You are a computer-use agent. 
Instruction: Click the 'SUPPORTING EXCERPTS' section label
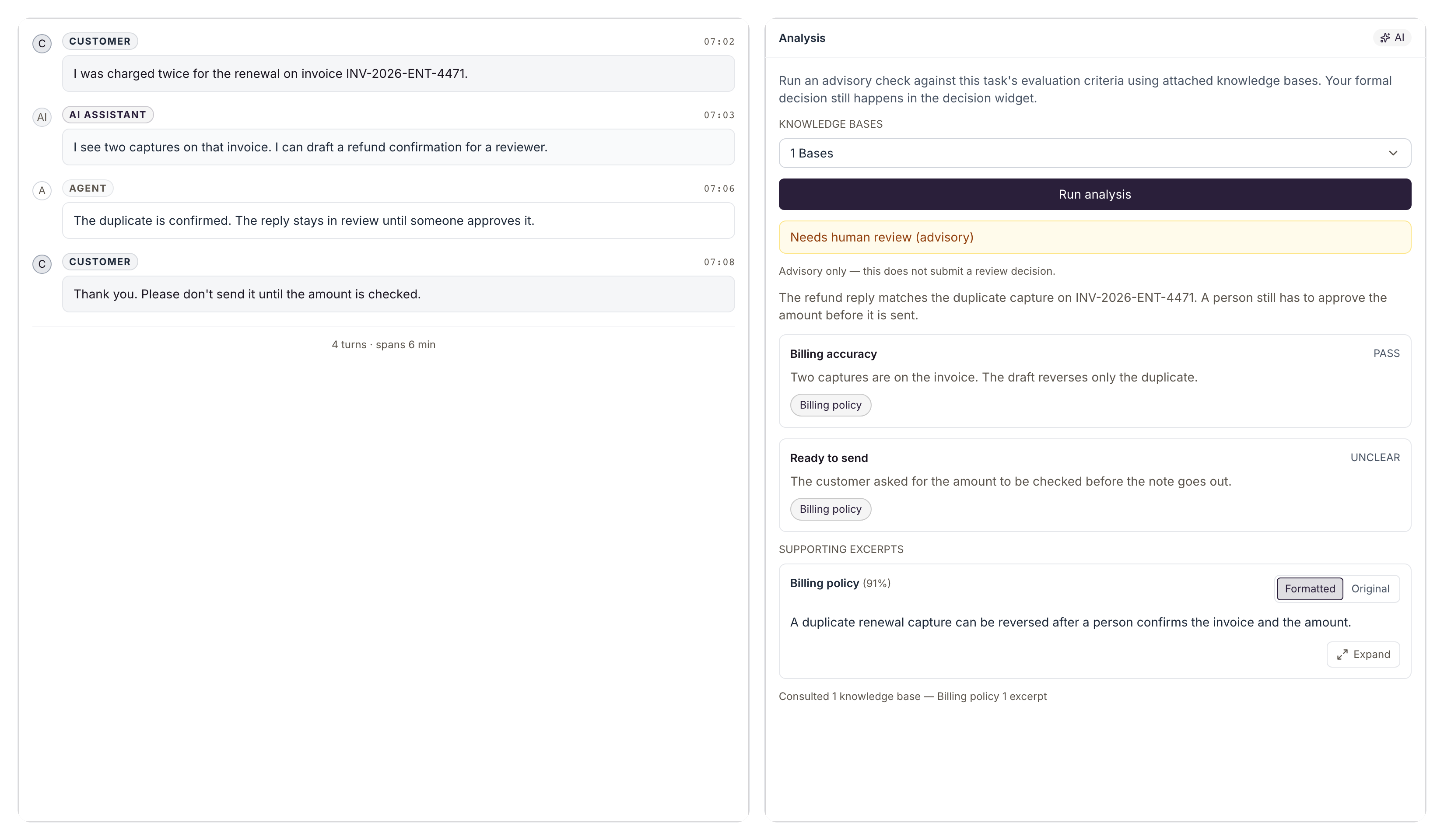841,549
